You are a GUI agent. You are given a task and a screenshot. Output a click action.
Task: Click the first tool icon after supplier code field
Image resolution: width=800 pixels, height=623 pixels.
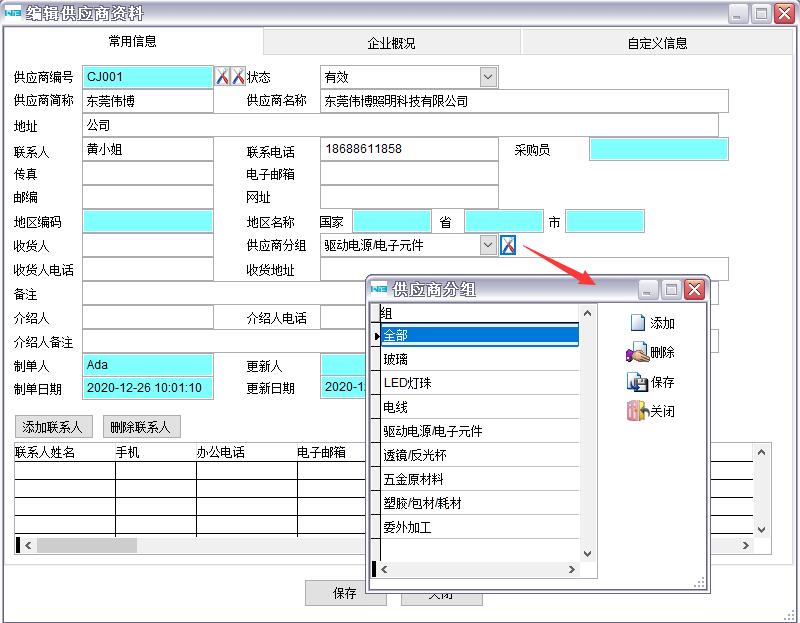[223, 77]
